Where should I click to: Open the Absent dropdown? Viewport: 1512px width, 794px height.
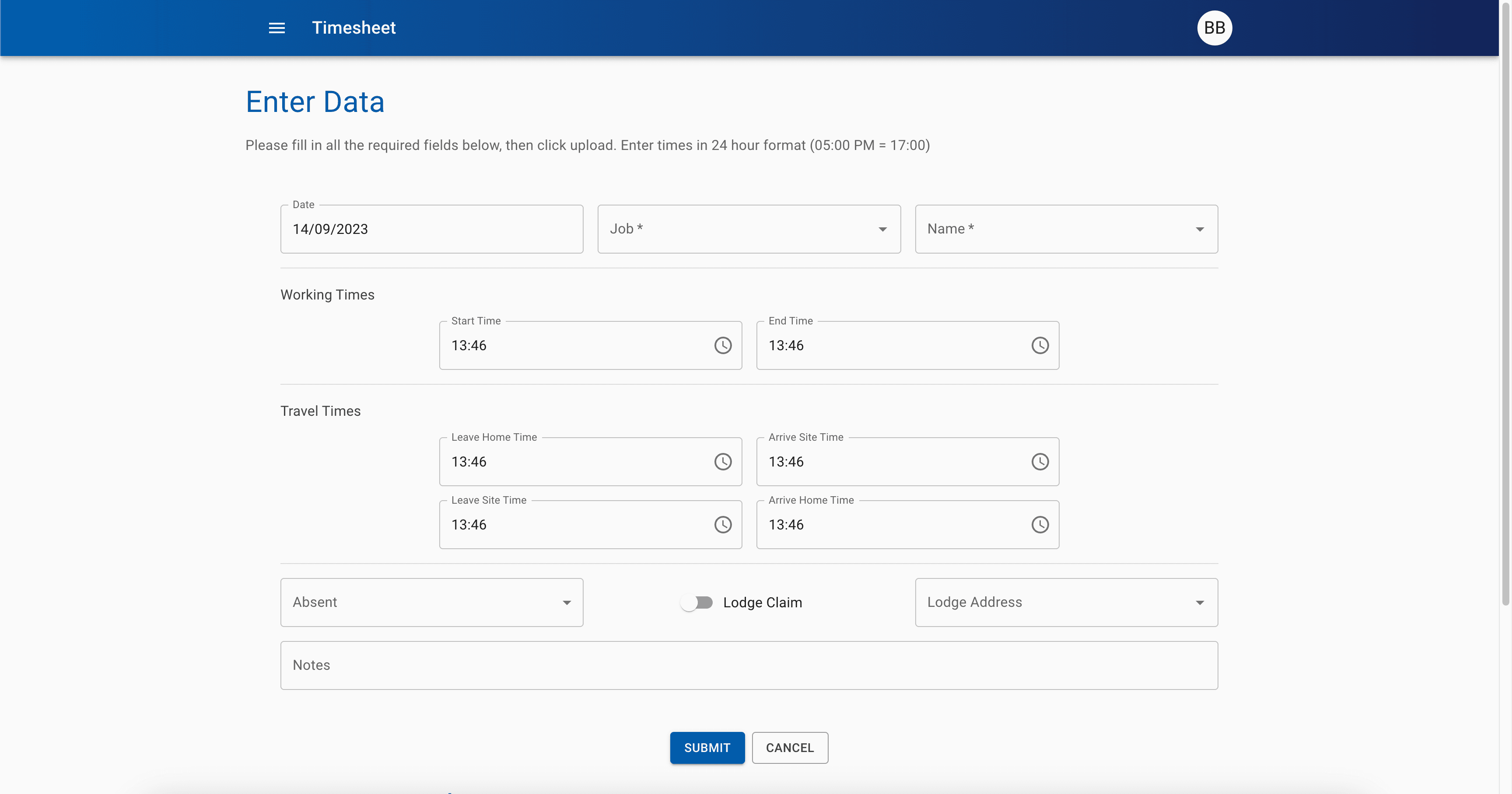point(431,602)
